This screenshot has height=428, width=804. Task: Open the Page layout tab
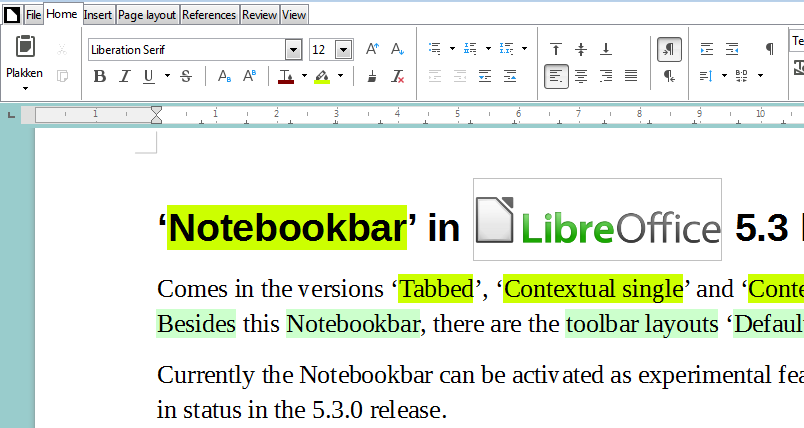(x=147, y=15)
